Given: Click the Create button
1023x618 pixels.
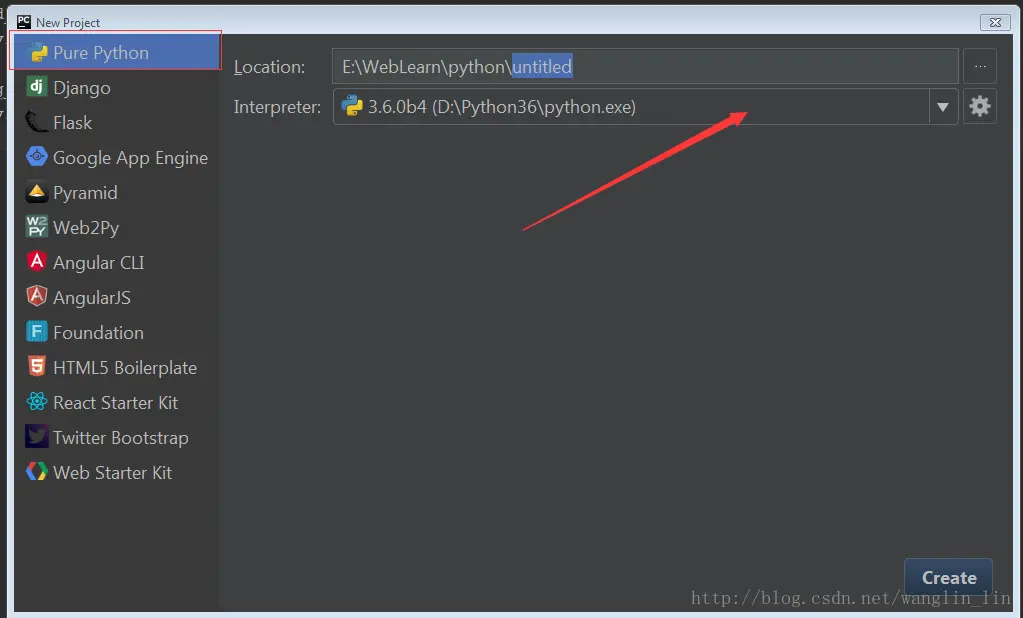Looking at the screenshot, I should pos(949,578).
